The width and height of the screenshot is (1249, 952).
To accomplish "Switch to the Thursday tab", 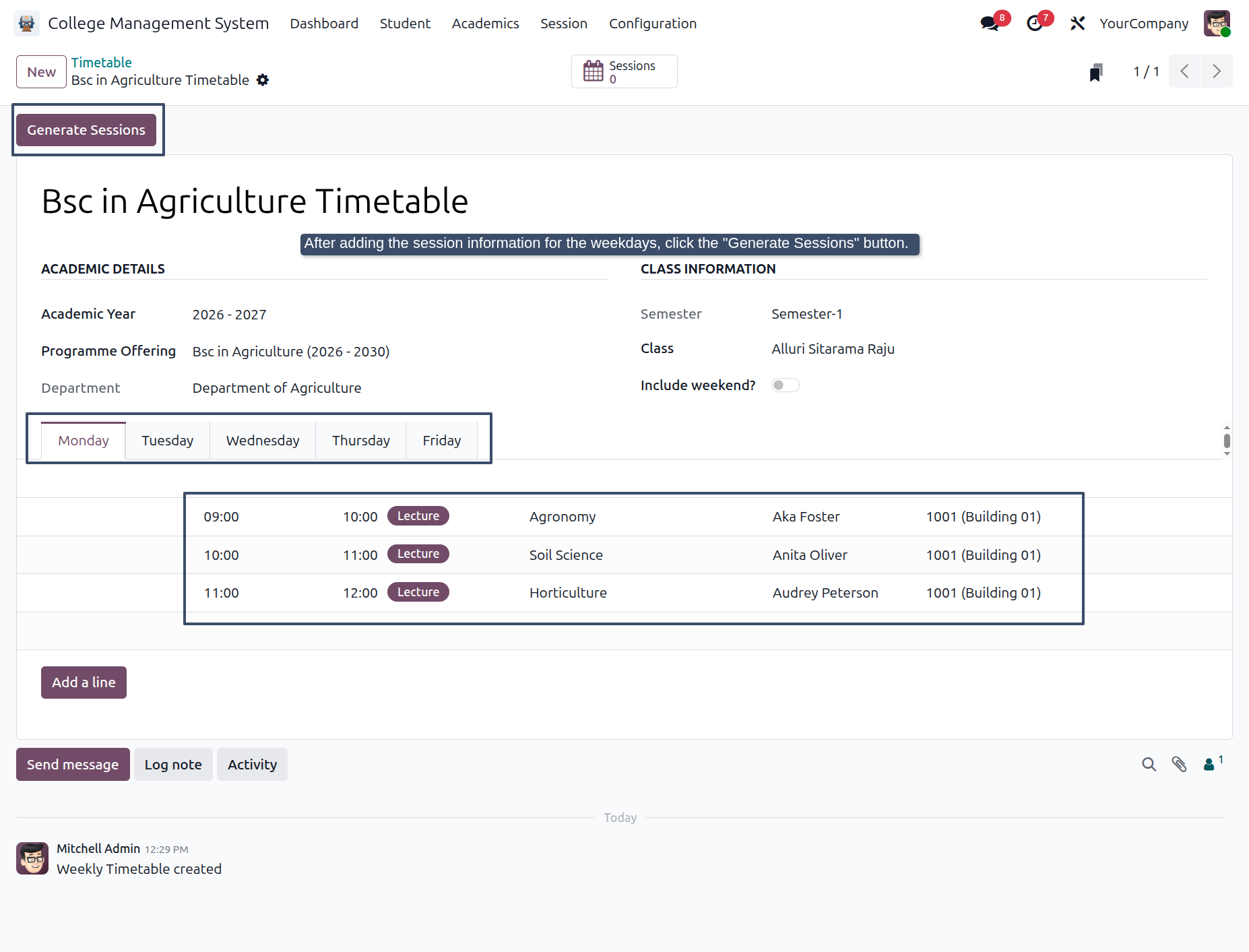I will coord(361,441).
